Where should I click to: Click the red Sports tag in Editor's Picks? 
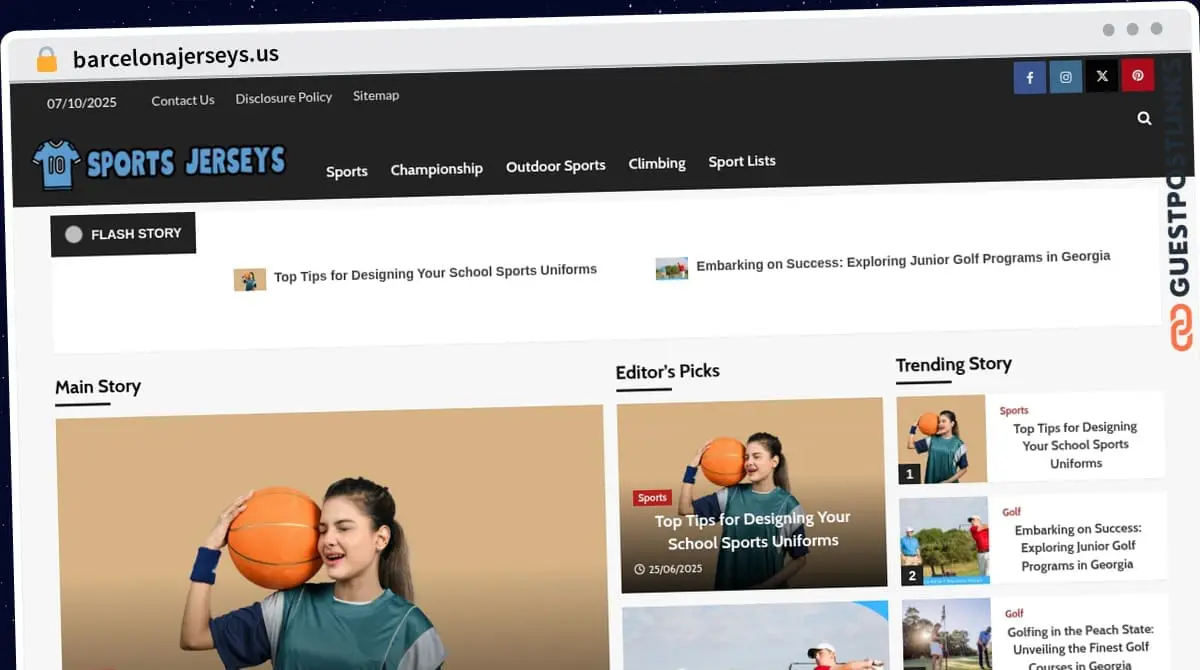point(652,498)
